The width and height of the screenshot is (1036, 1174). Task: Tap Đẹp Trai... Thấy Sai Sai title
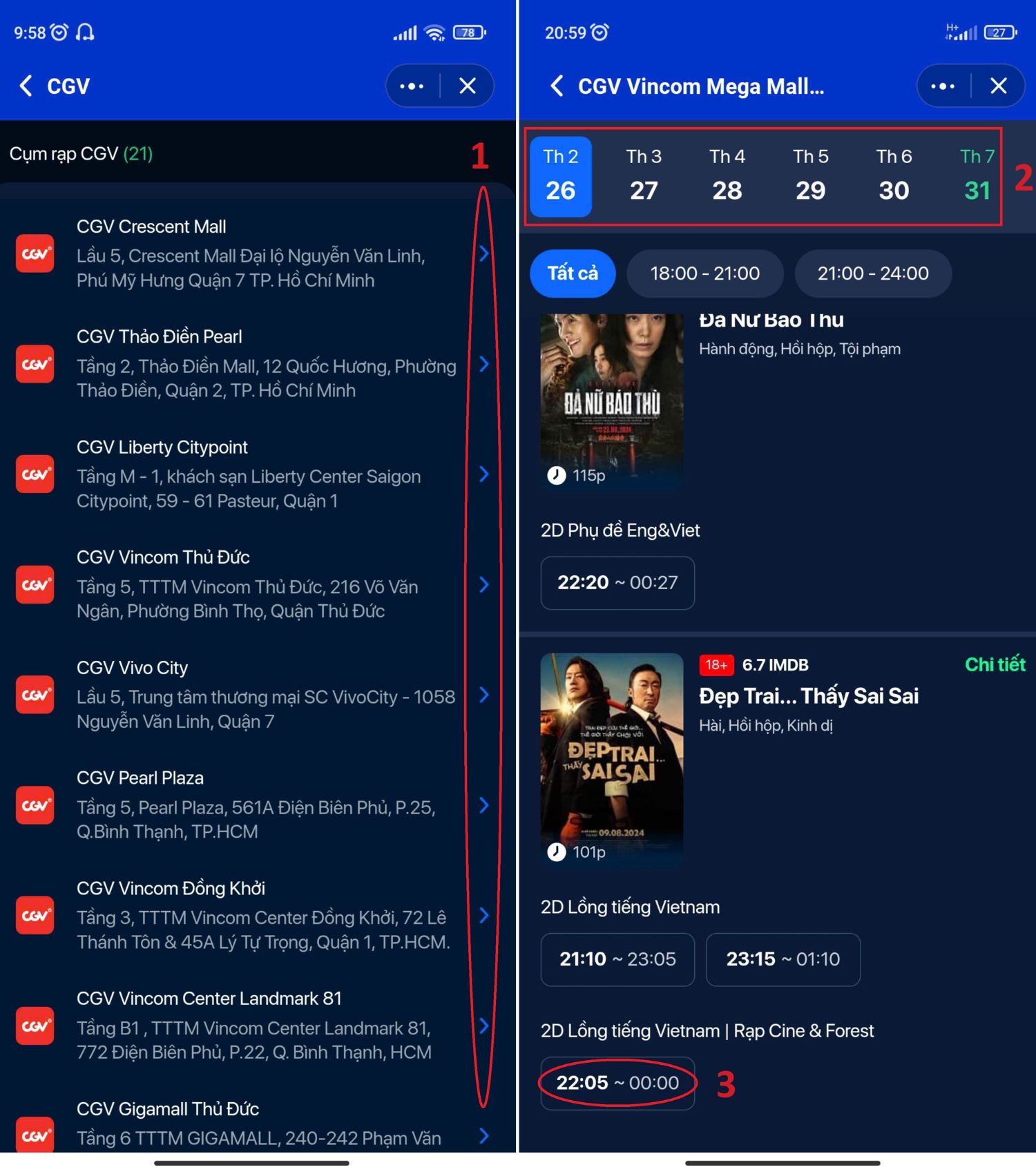tap(809, 696)
